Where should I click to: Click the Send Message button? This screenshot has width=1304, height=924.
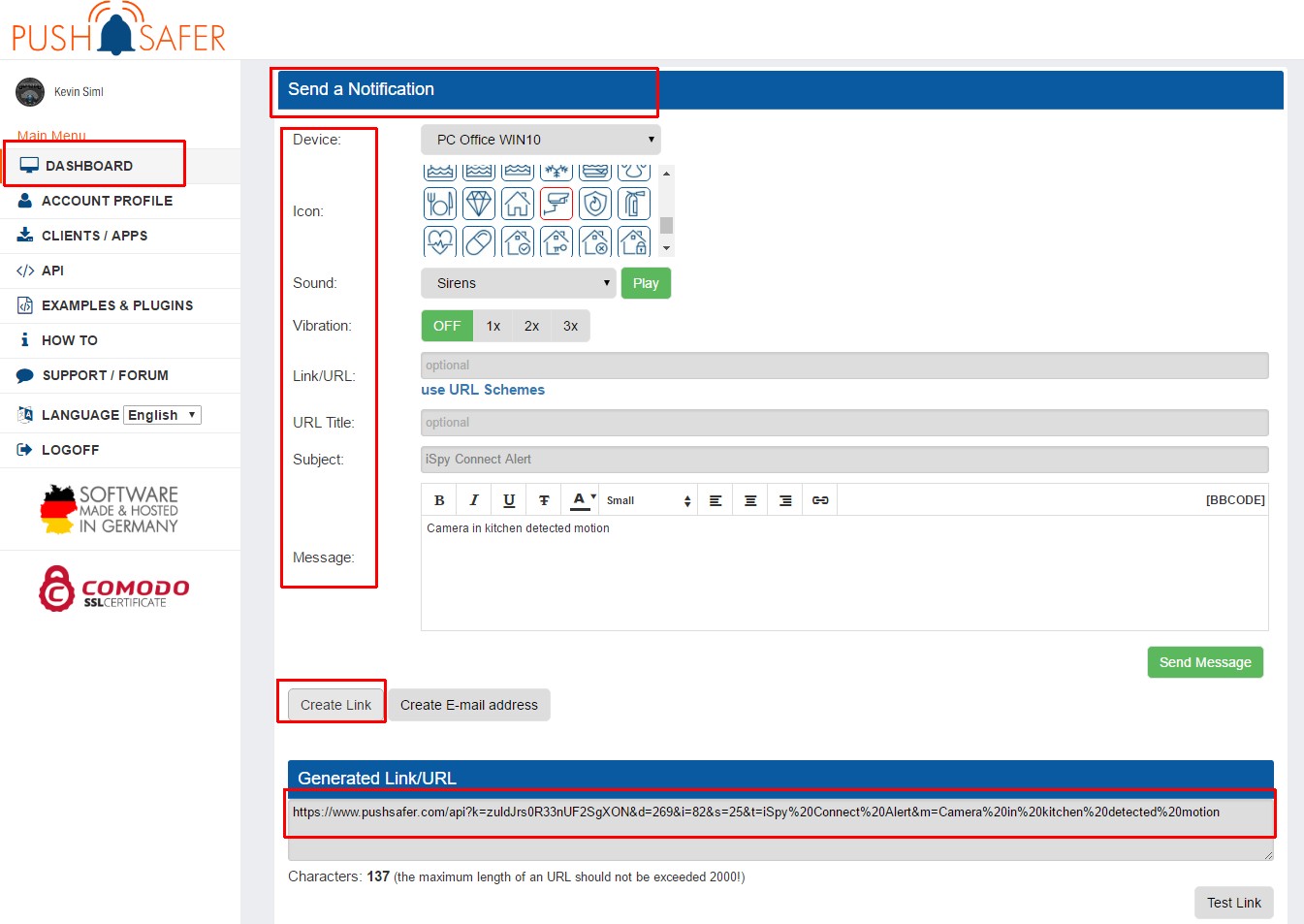[1205, 662]
